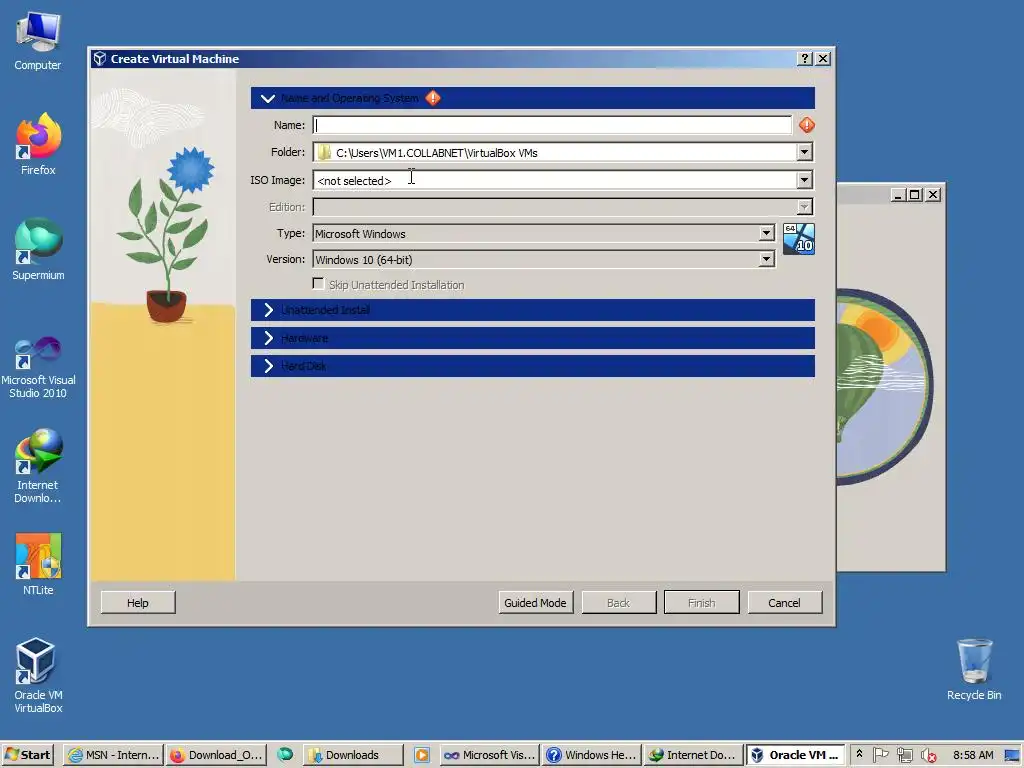The image size is (1024, 768).
Task: Switch to Oracle VM taskbar item
Action: (x=796, y=755)
